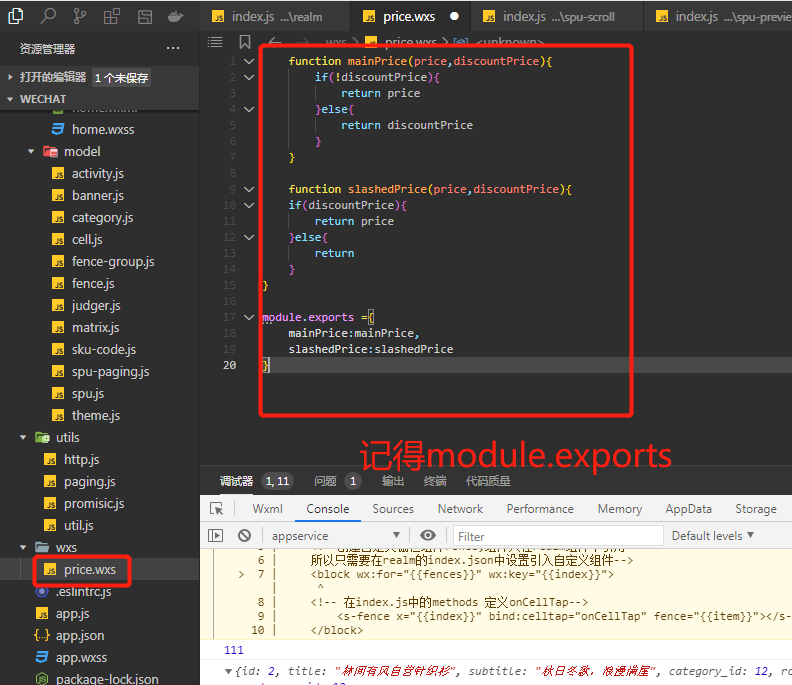Open the appservice context dropdown
Screen dimensions: 792x685
click(336, 535)
